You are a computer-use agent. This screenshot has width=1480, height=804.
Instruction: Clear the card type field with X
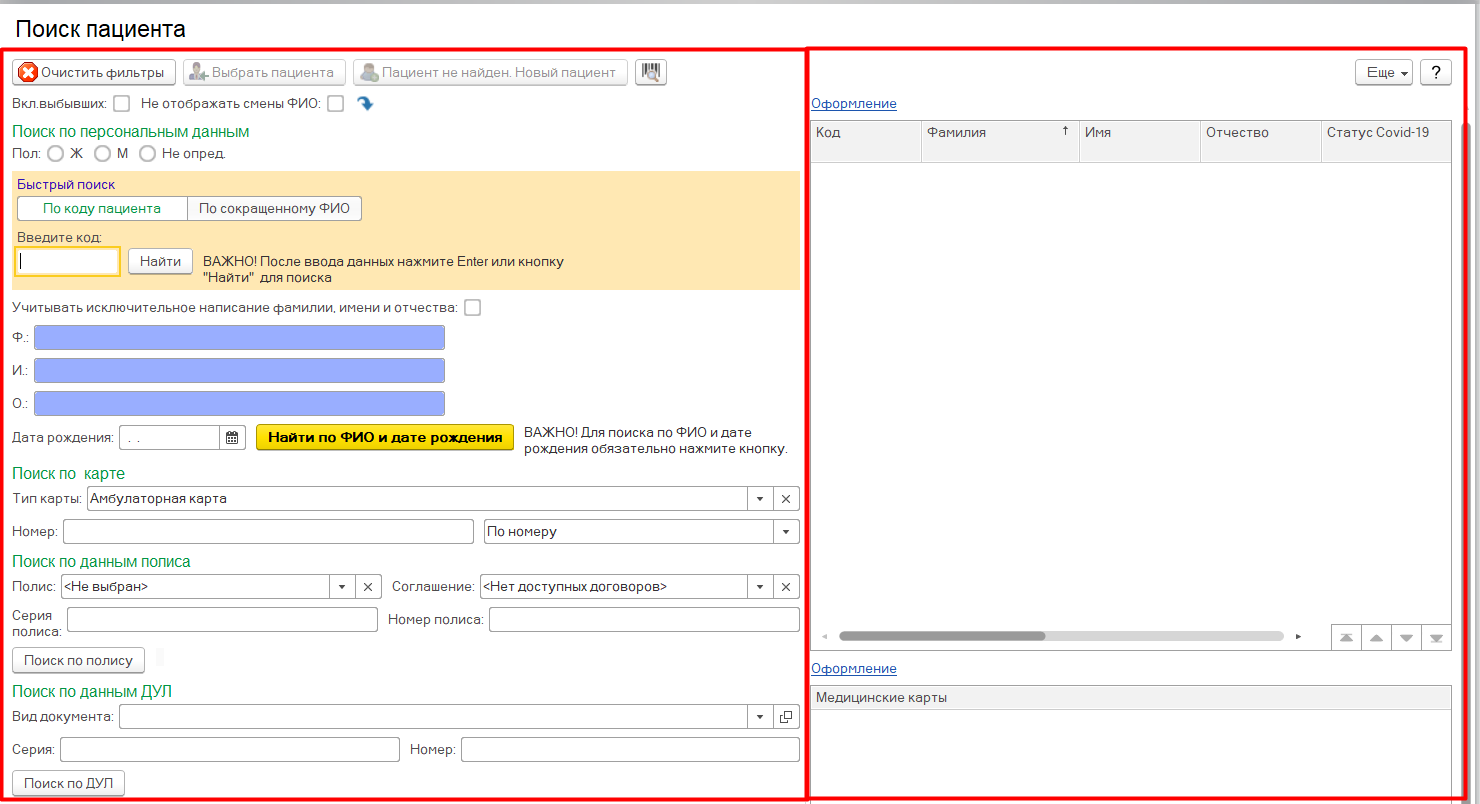click(x=785, y=499)
